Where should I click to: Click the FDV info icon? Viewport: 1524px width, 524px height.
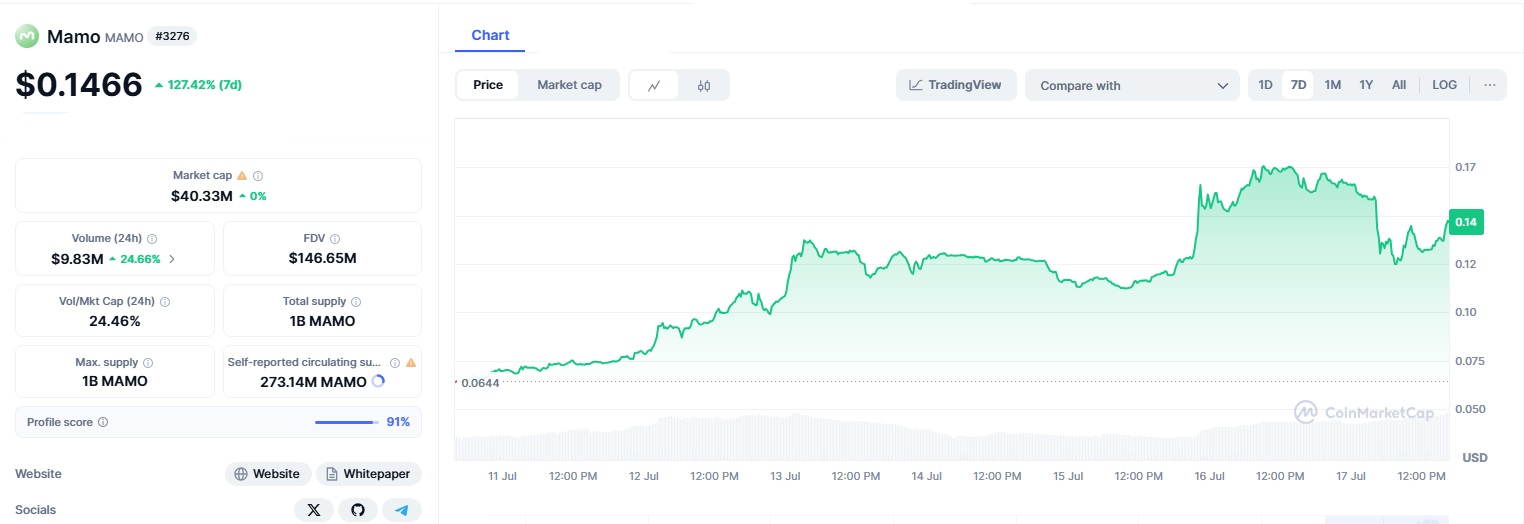tap(335, 239)
